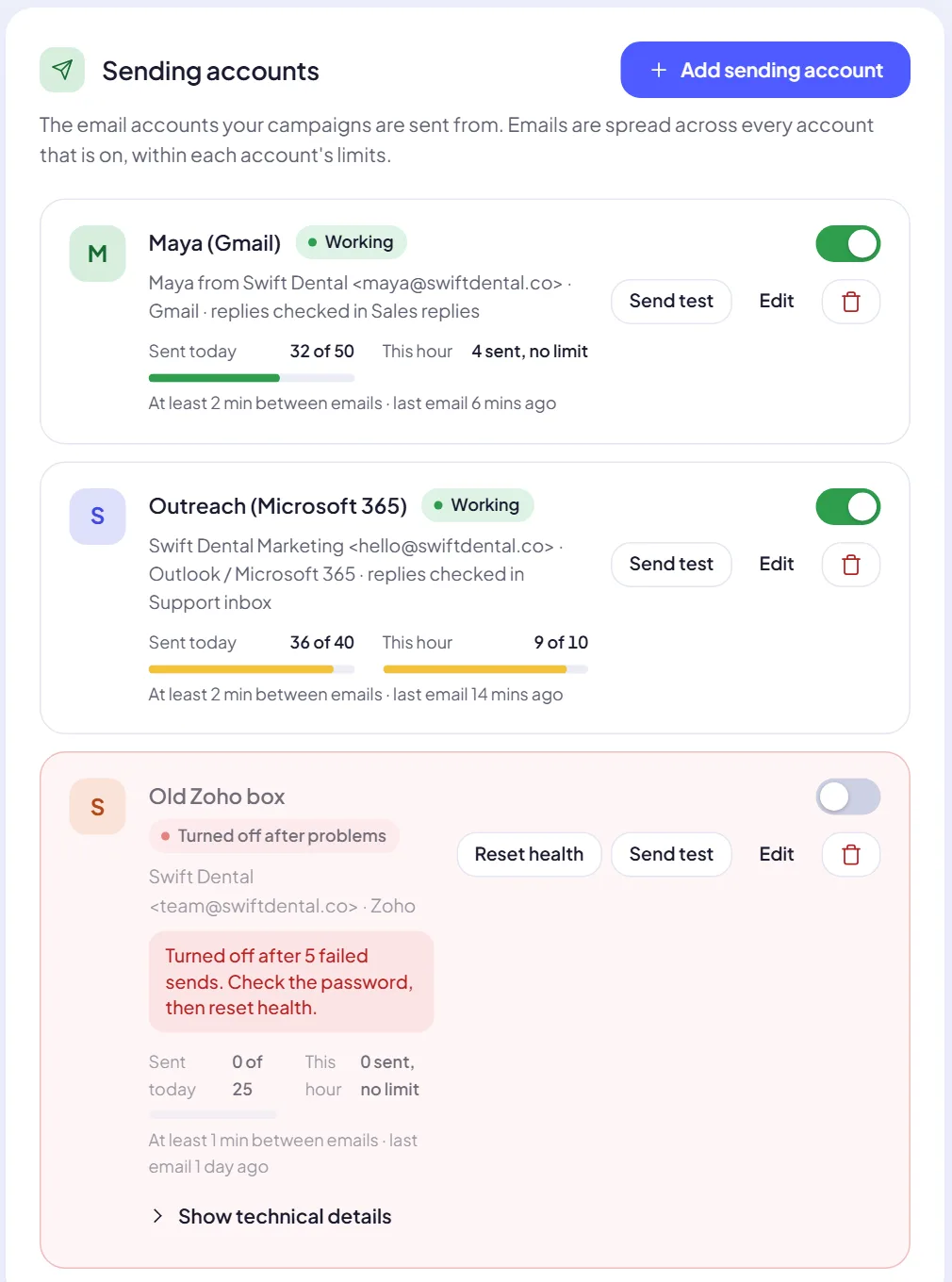Send test for Maya (Gmail)
Image resolution: width=952 pixels, height=1282 pixels.
pyautogui.click(x=671, y=302)
